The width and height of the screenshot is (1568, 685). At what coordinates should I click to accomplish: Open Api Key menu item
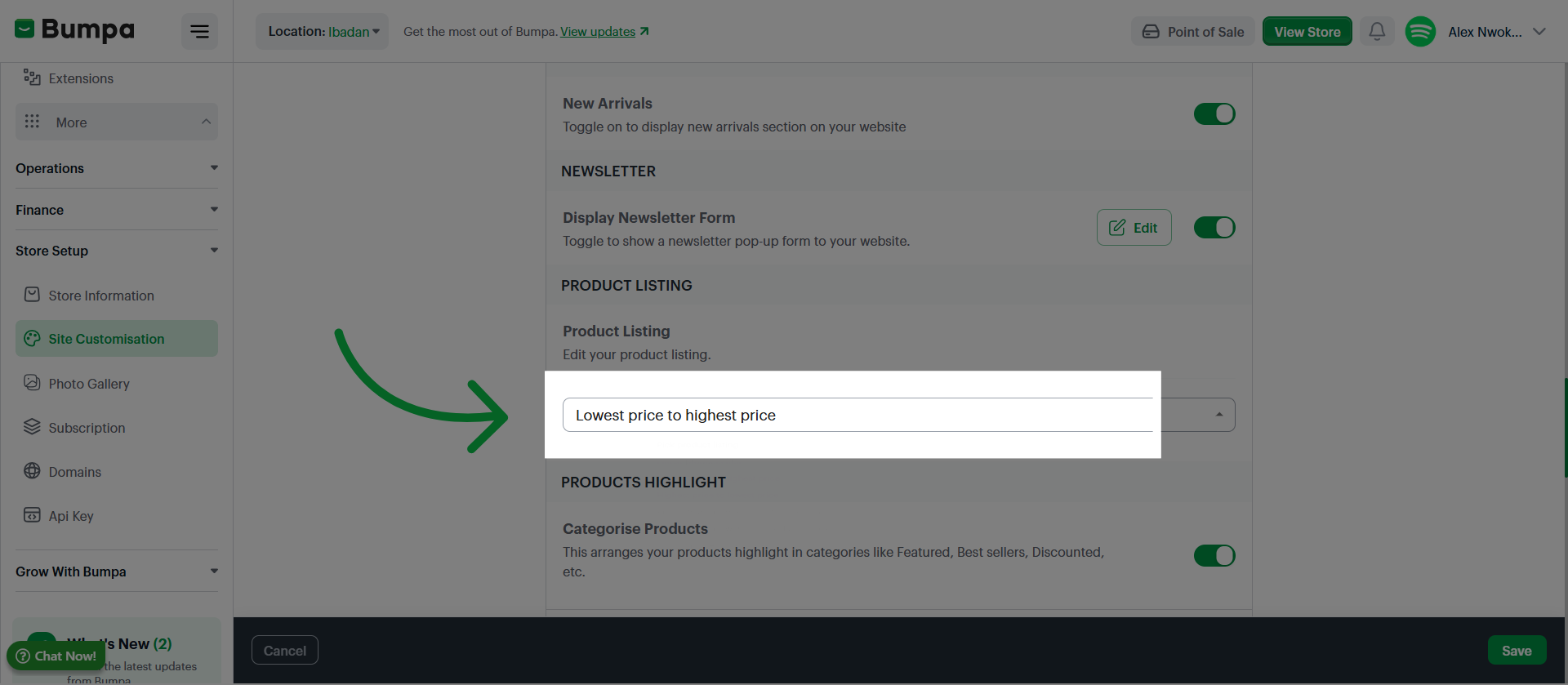(117, 515)
